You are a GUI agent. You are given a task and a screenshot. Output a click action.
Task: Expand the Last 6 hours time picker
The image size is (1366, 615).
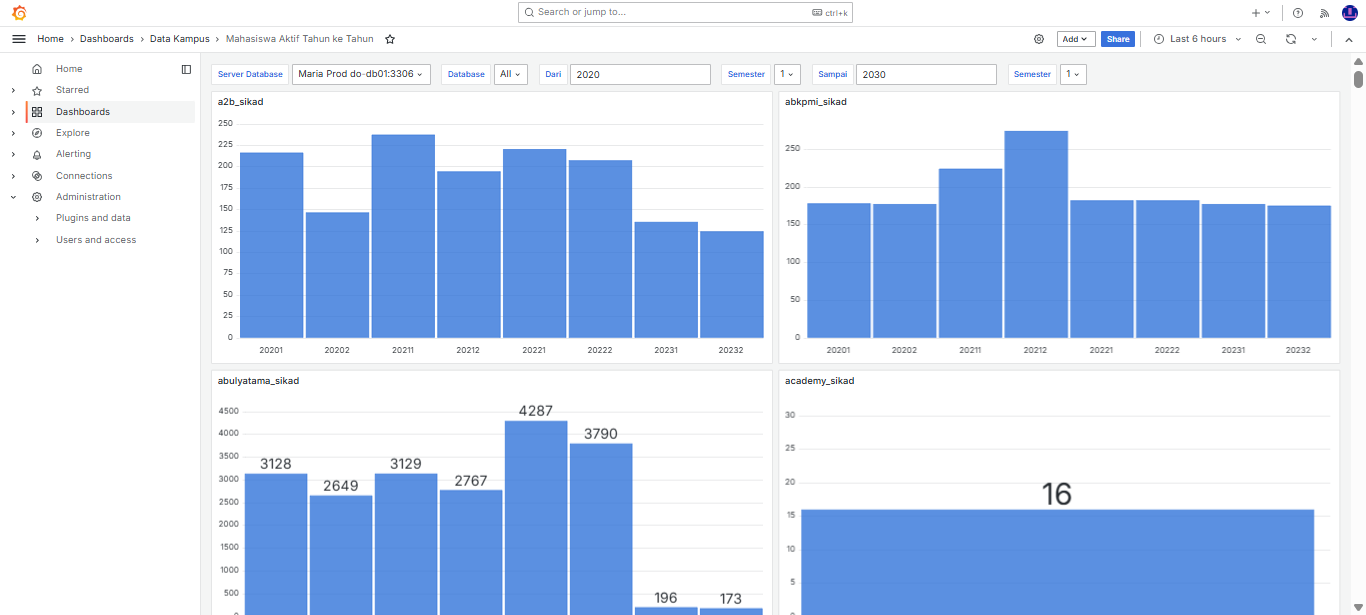click(1197, 39)
